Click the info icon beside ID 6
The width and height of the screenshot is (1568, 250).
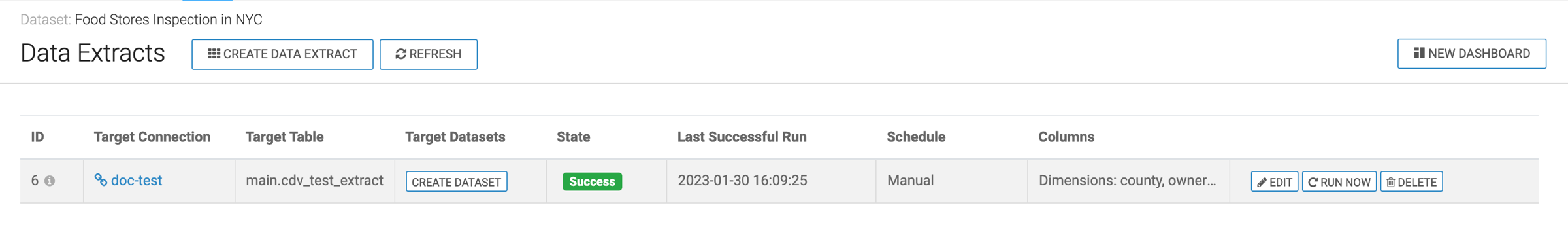[x=50, y=181]
